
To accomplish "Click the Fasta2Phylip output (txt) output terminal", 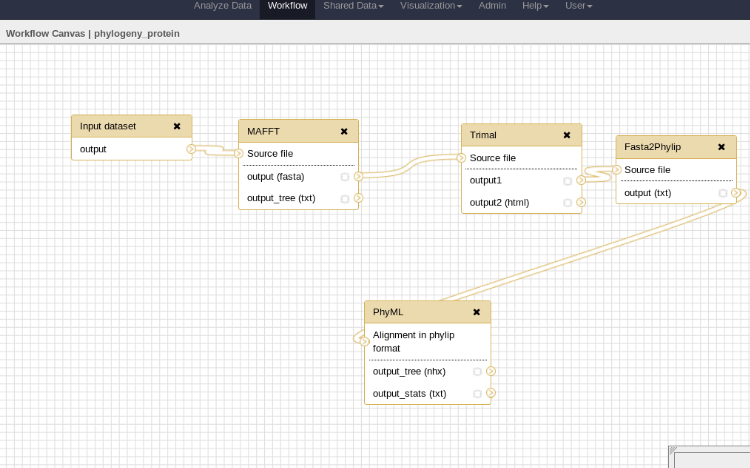I will tap(736, 193).
